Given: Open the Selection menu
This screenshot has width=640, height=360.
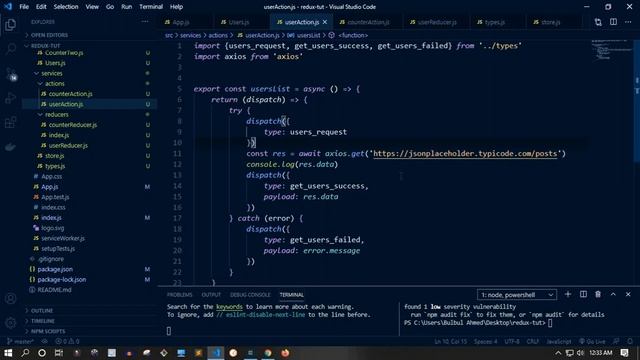Looking at the screenshot, I should 66,7.
